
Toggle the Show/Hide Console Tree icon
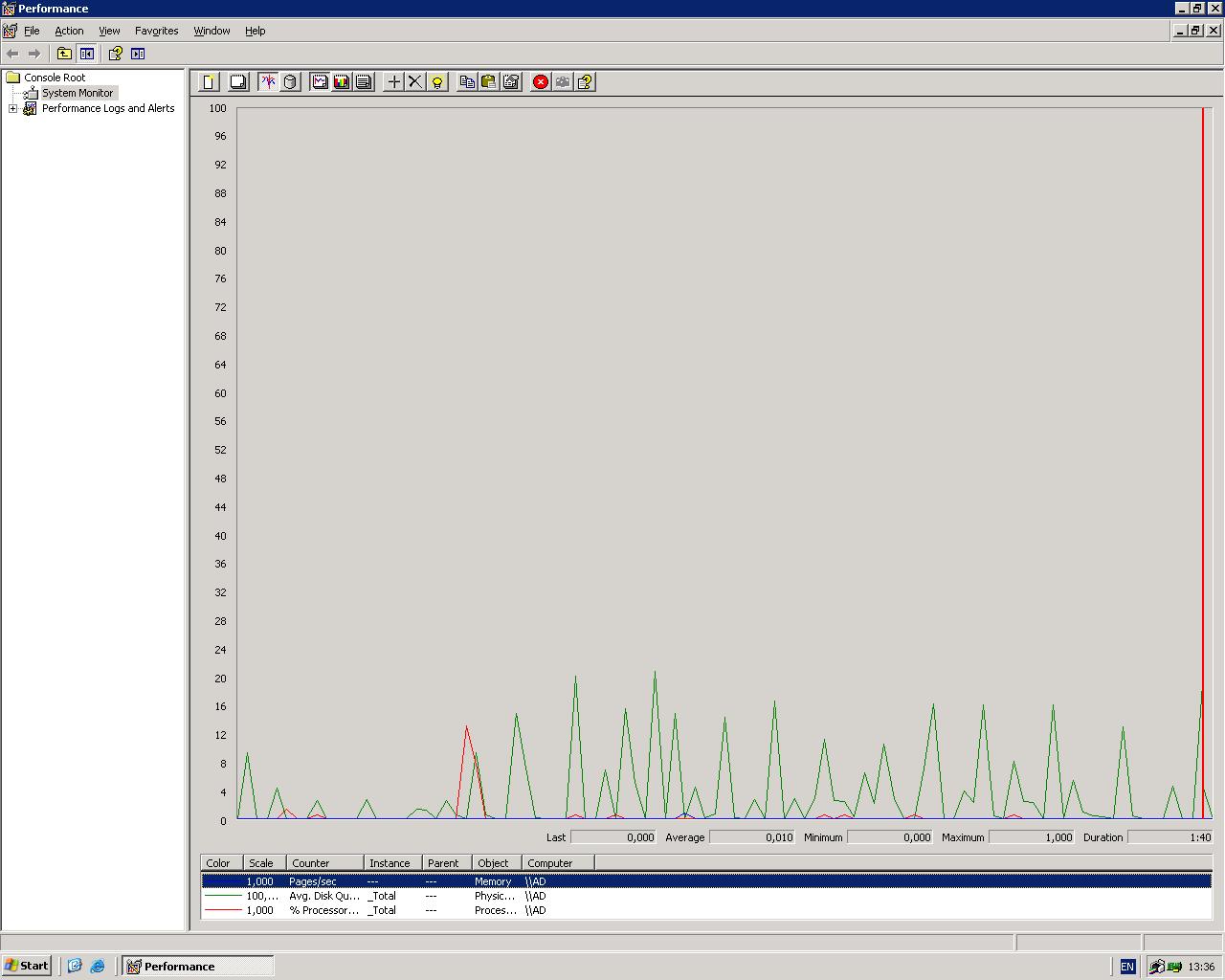click(87, 54)
